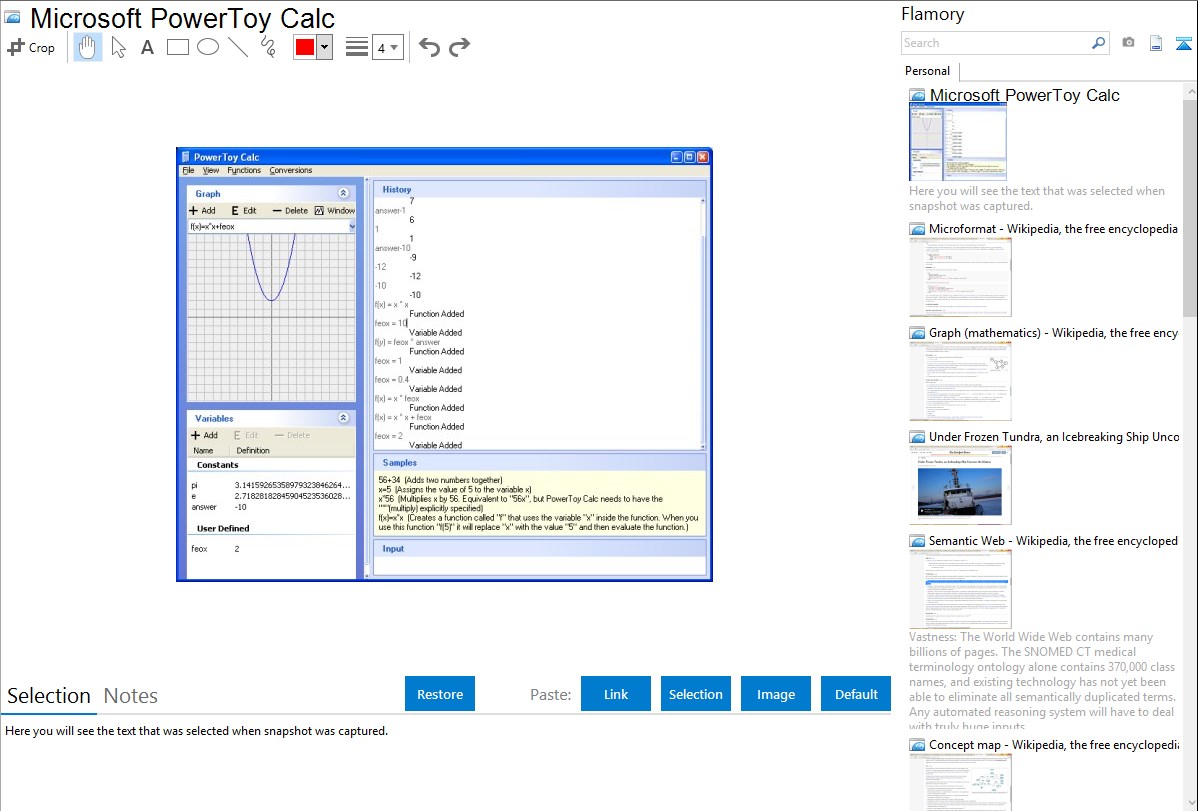Image resolution: width=1198 pixels, height=811 pixels.
Task: Pick the rectangle shape tool
Action: coord(177,47)
